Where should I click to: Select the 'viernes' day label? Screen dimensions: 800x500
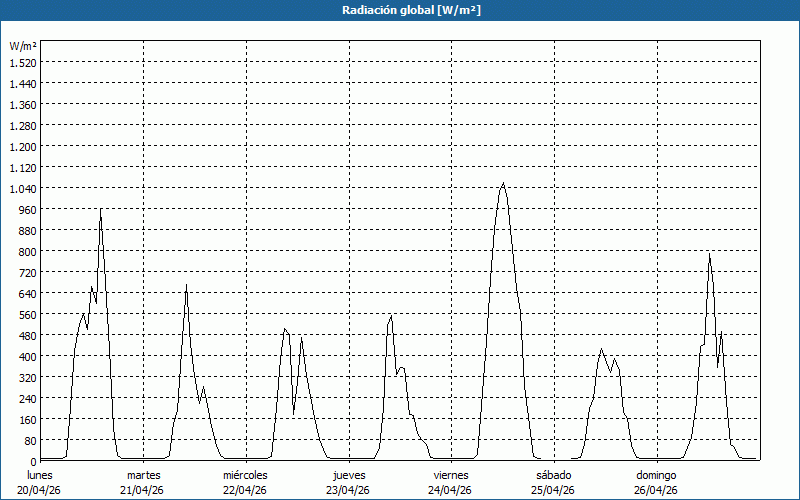click(451, 474)
